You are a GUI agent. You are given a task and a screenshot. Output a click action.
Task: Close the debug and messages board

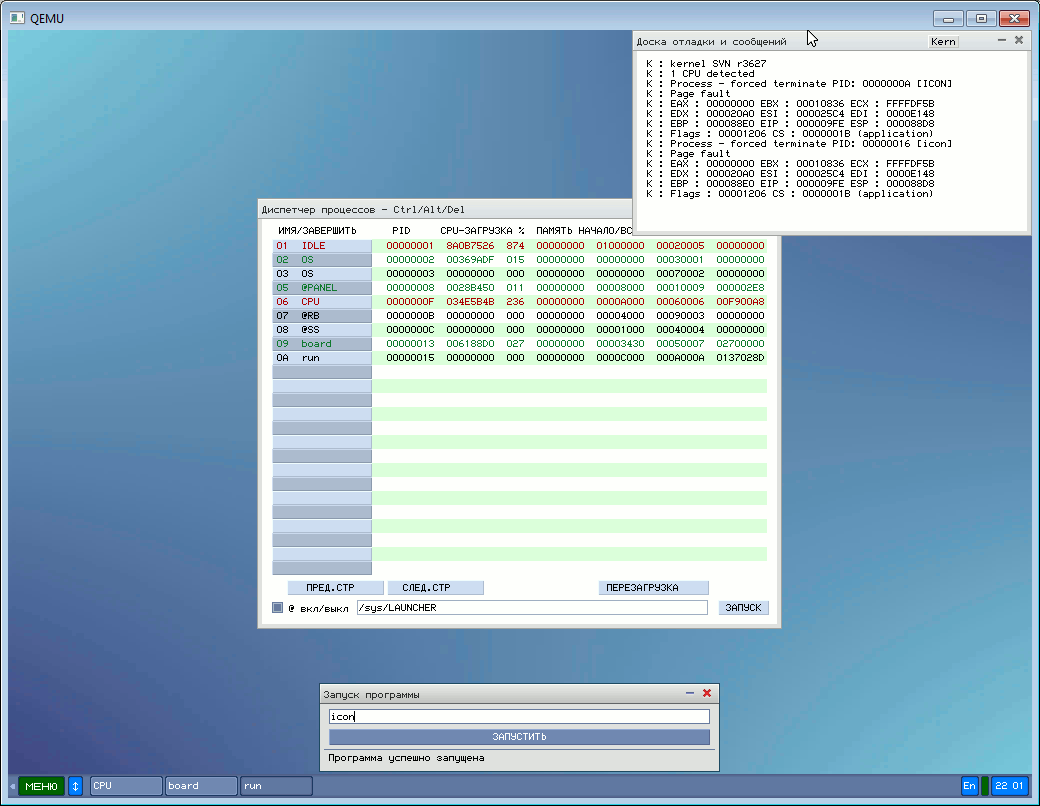[x=1019, y=40]
